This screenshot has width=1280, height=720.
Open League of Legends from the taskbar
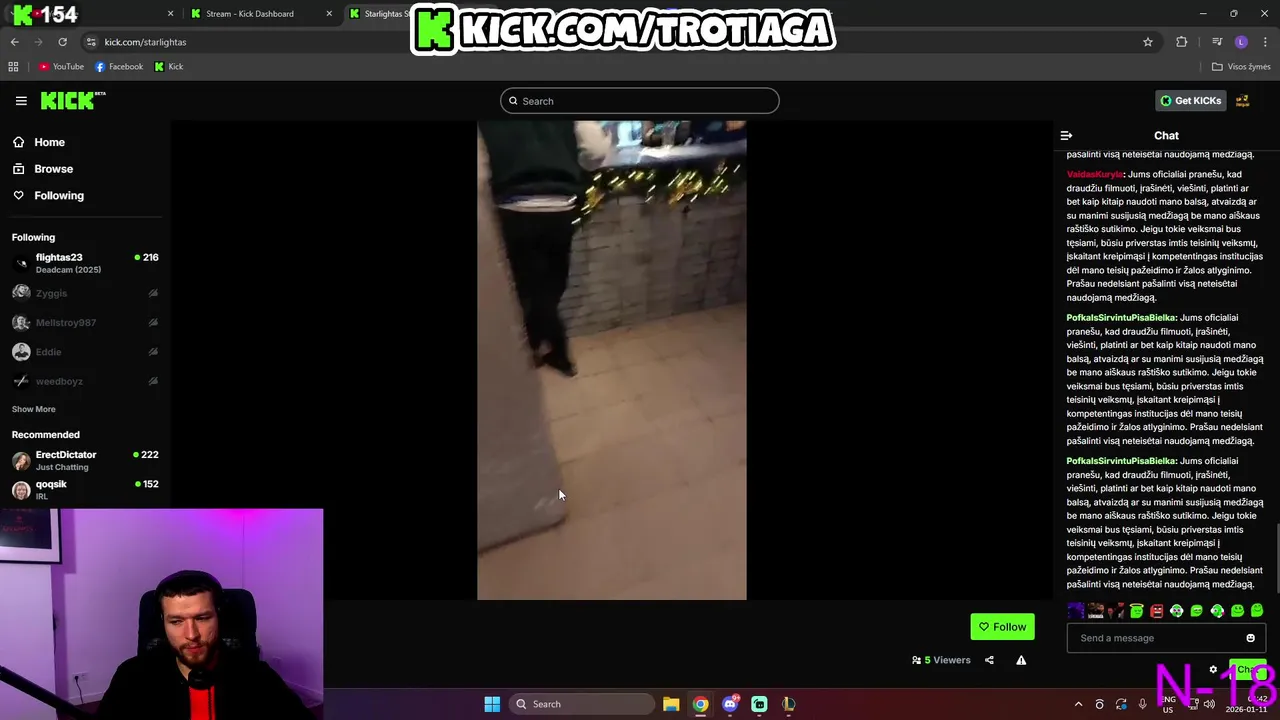788,704
